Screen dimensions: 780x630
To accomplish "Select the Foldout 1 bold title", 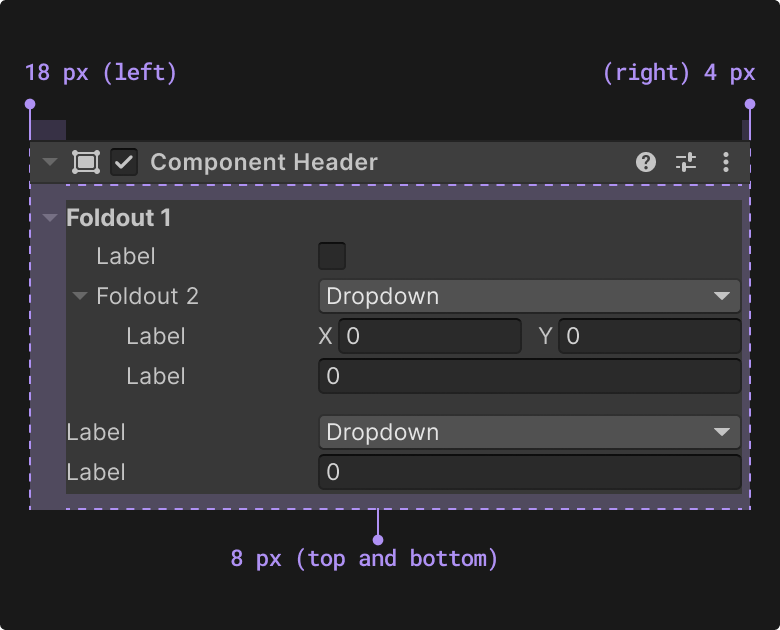I will click(118, 217).
